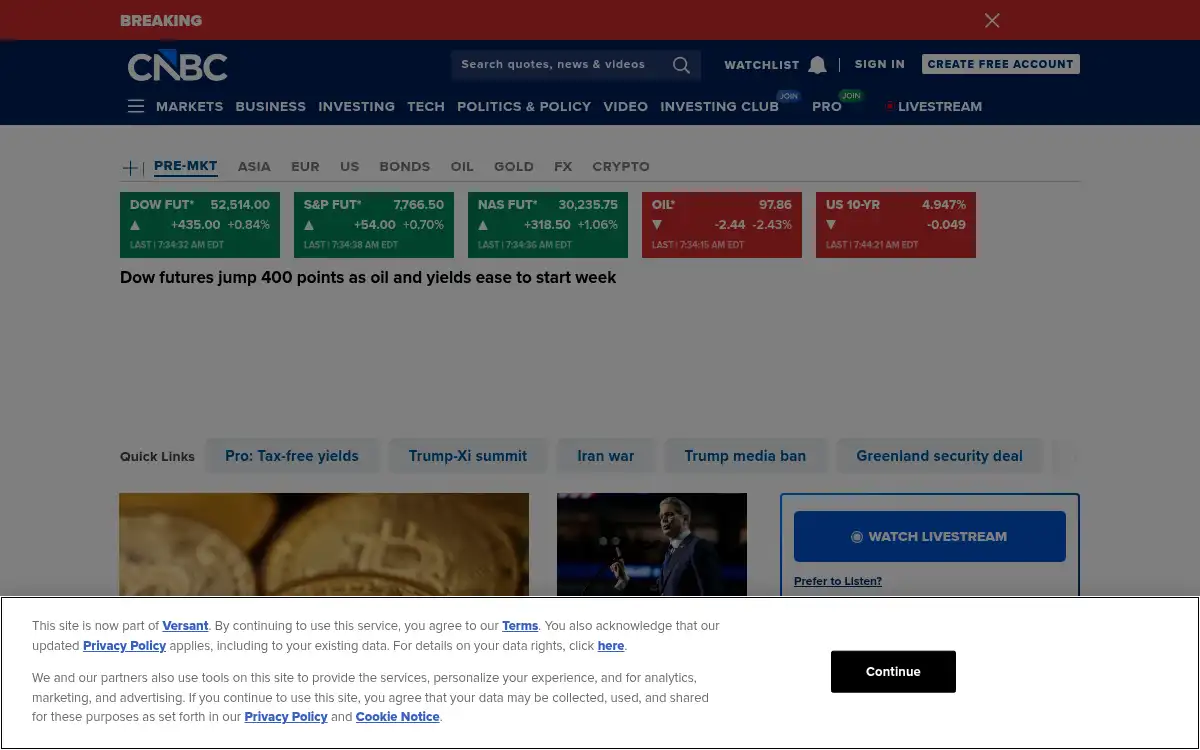The width and height of the screenshot is (1200, 750).
Task: Click Trump-Xi summit quick link
Action: [x=468, y=456]
